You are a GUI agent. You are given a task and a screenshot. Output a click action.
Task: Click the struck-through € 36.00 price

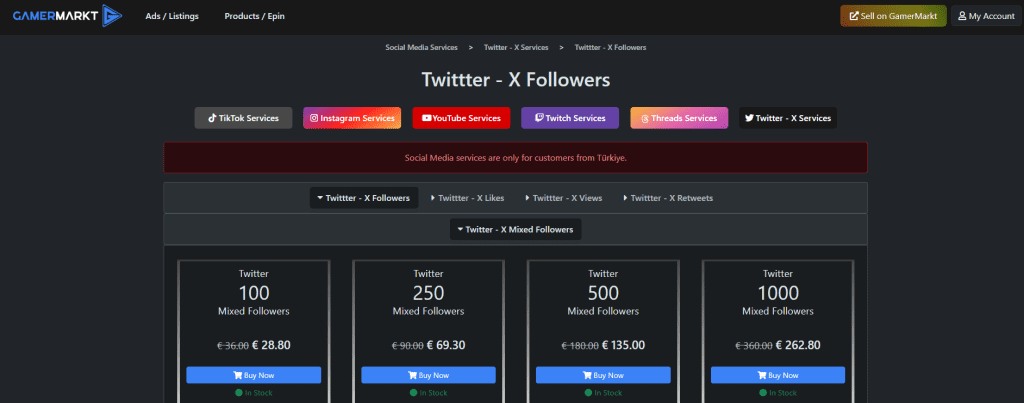coord(232,346)
